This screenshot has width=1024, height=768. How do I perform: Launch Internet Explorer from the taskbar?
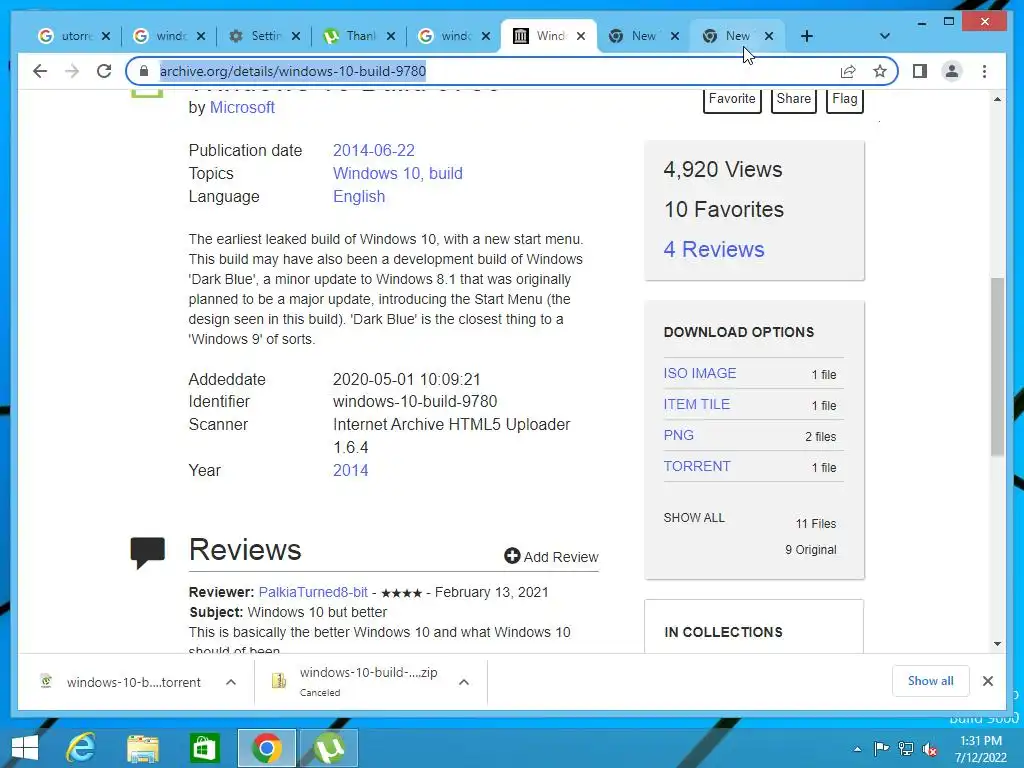pyautogui.click(x=82, y=748)
